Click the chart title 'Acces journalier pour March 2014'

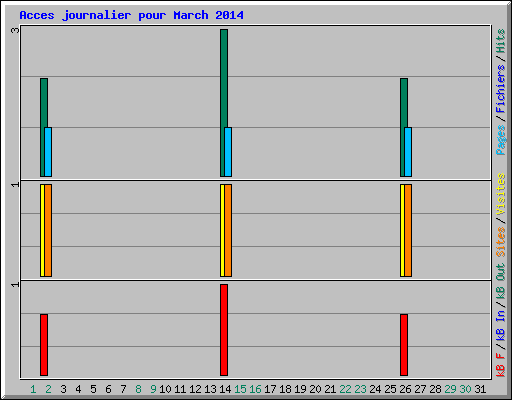131,16
